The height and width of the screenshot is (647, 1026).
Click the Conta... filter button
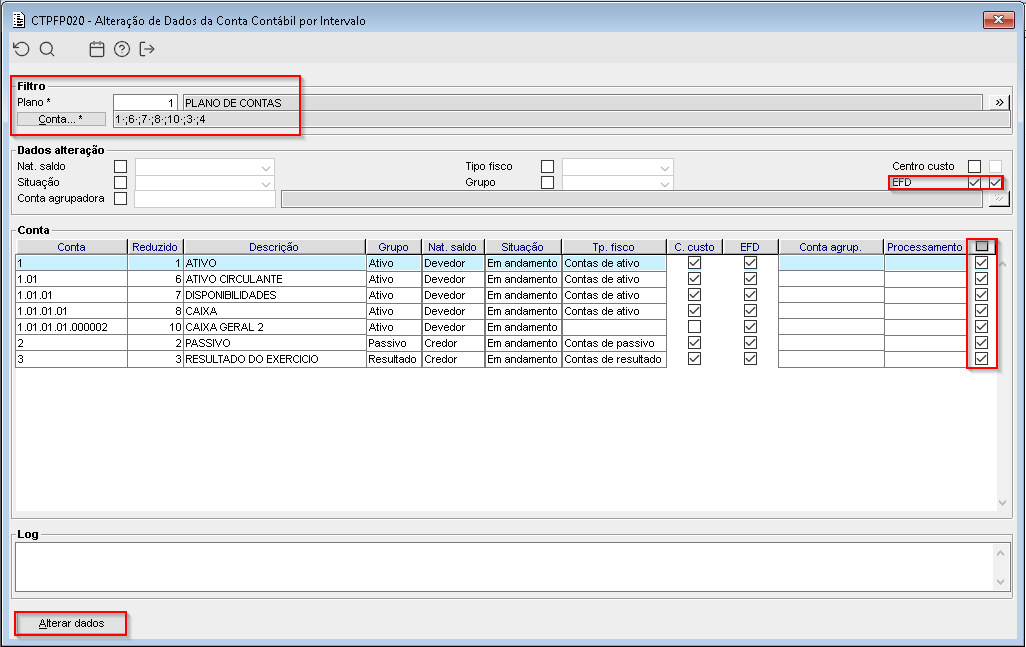coord(61,119)
